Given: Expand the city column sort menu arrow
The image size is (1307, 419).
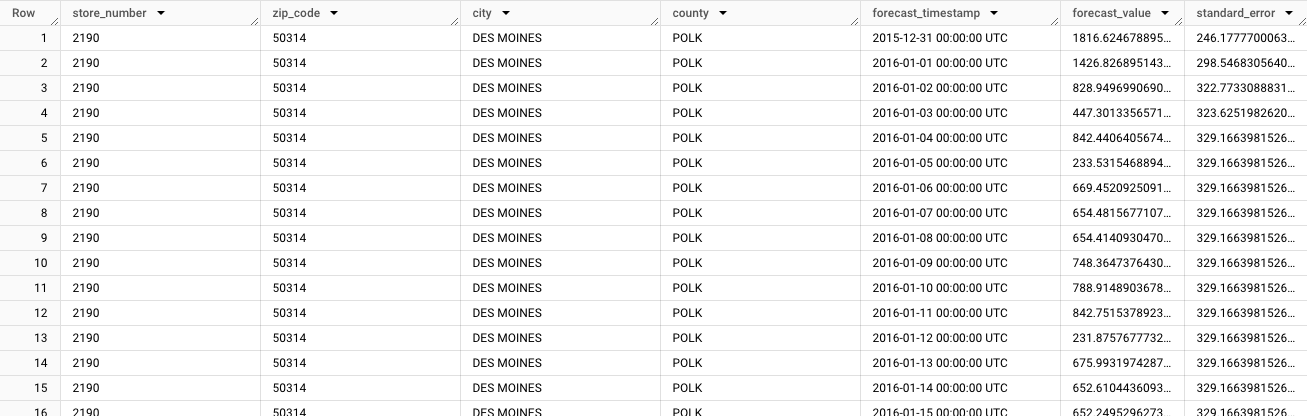Looking at the screenshot, I should 506,13.
